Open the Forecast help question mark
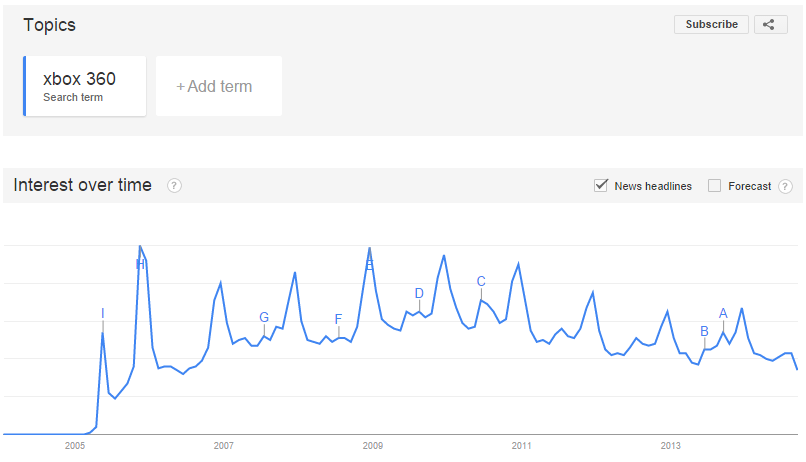 coord(785,186)
